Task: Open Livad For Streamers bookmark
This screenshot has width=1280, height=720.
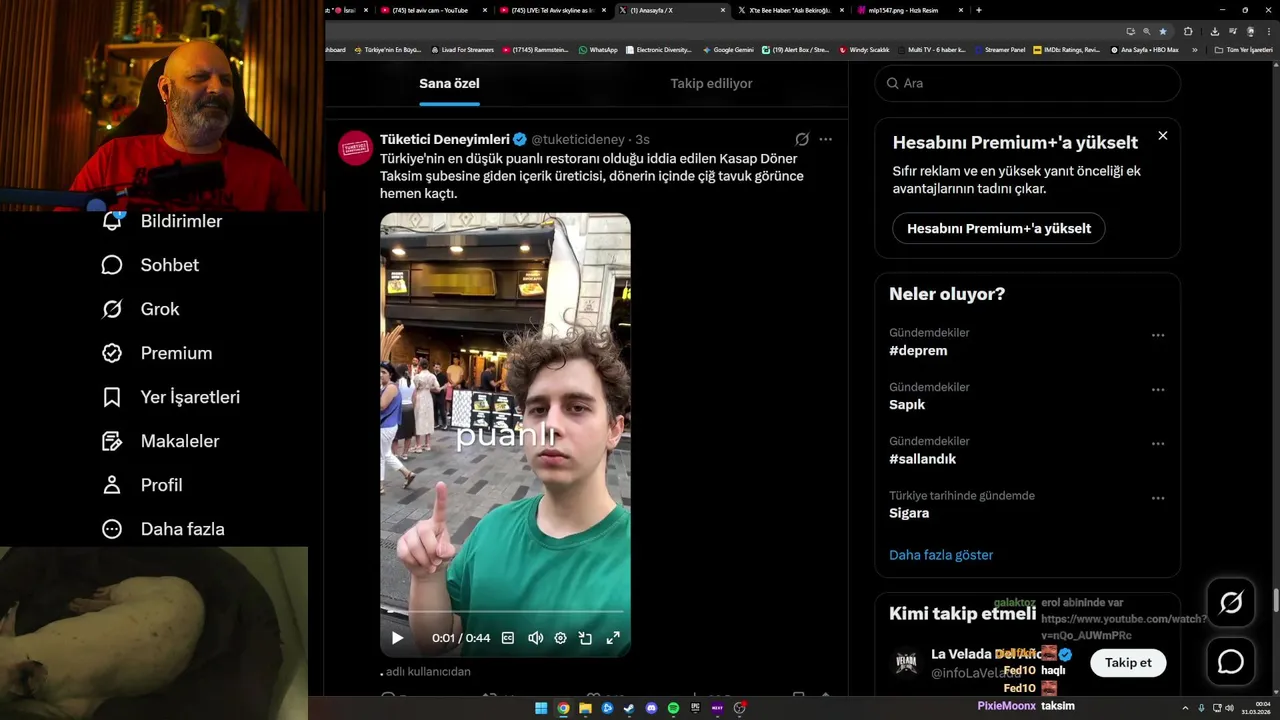Action: coord(462,49)
